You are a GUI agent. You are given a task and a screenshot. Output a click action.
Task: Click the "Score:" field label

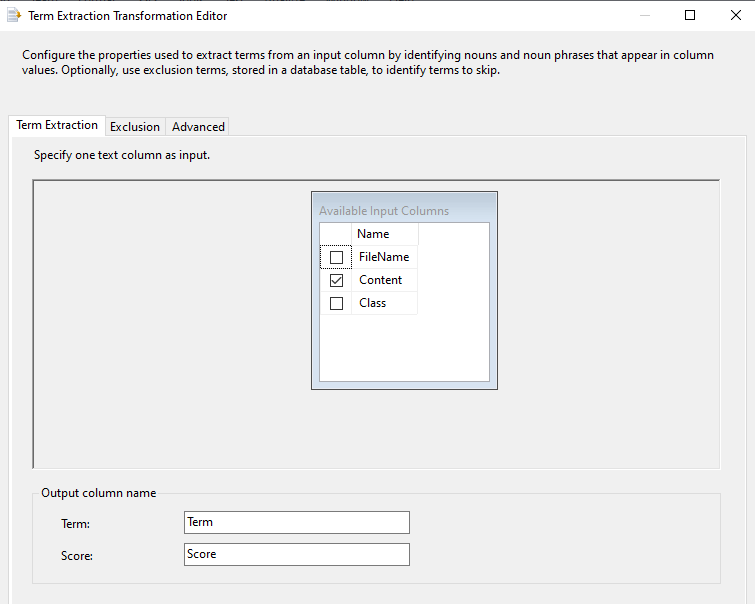(77, 556)
